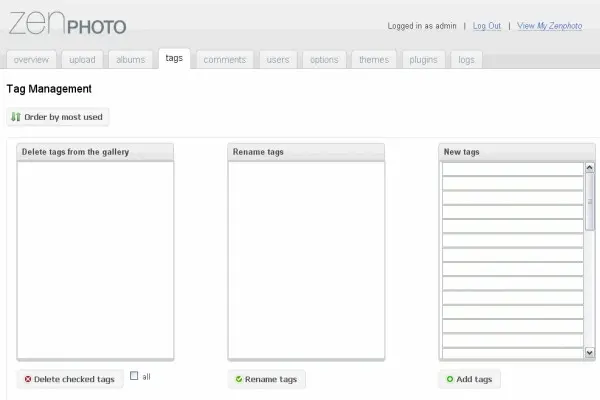This screenshot has height=400, width=600.
Task: Click the green check icon on Rename tags
Action: click(x=238, y=380)
